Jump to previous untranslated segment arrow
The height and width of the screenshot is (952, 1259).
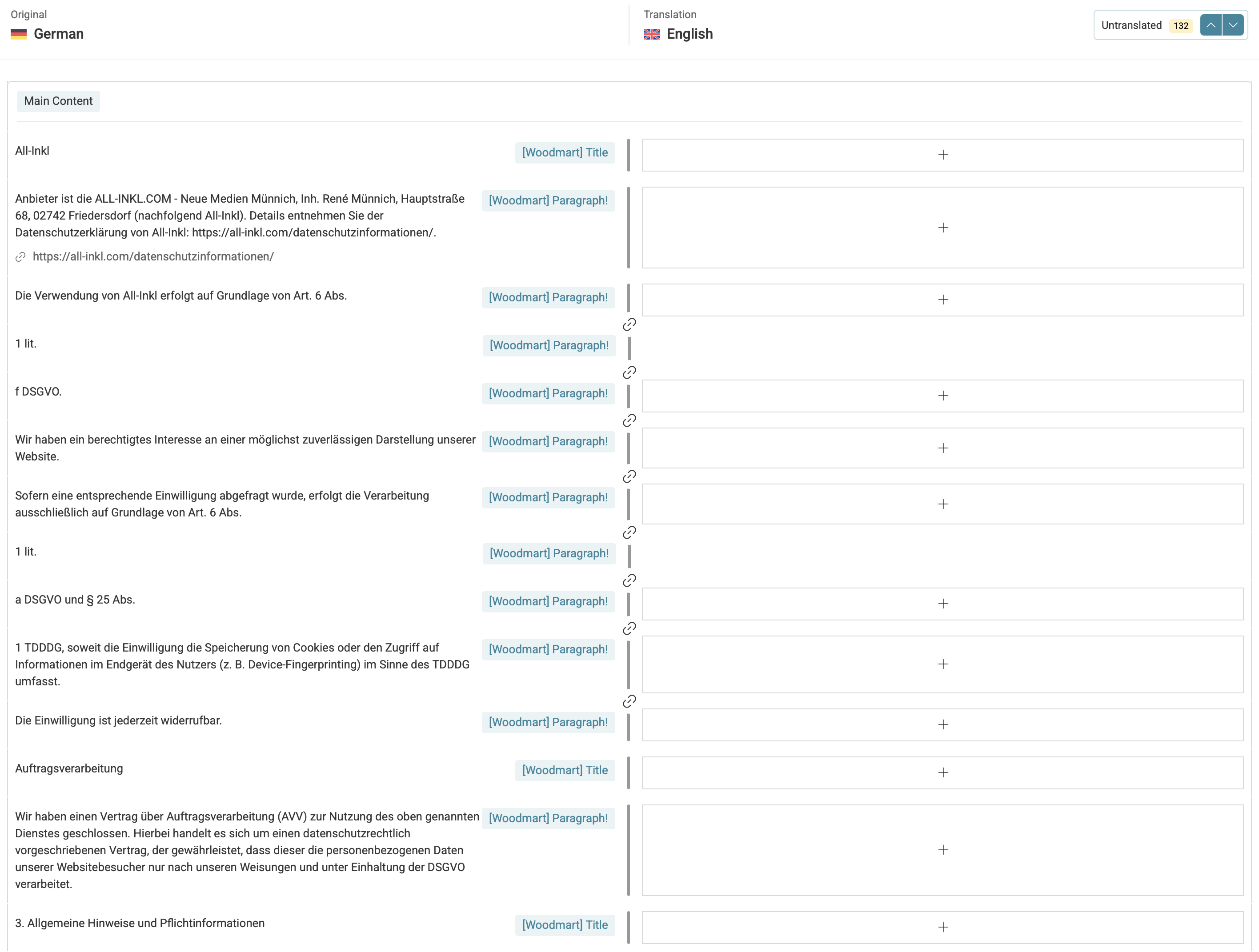point(1211,25)
